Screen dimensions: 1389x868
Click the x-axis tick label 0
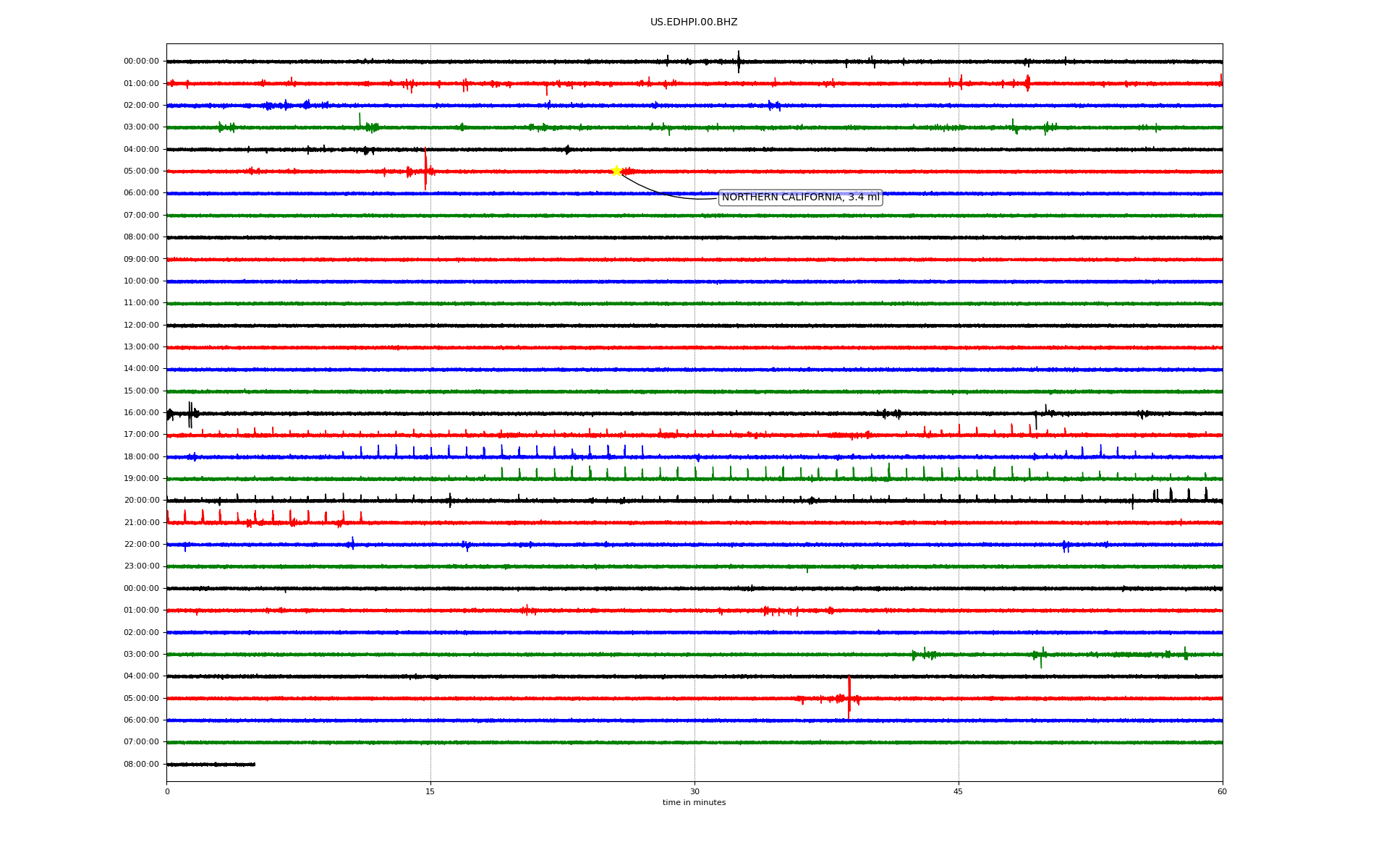point(167,792)
